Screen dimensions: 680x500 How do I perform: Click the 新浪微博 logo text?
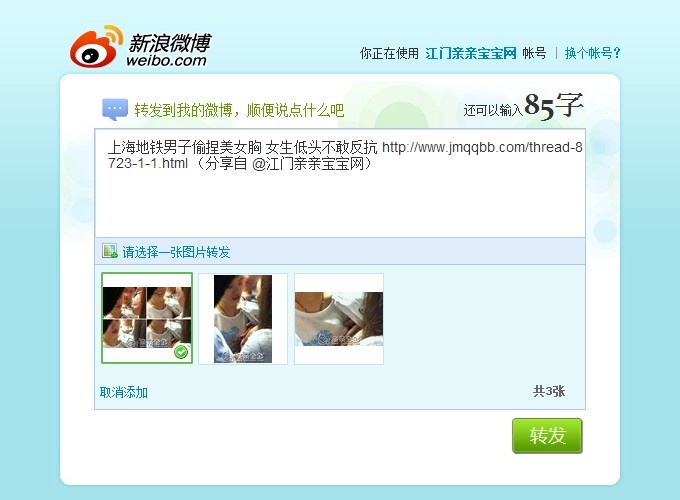click(x=170, y=42)
